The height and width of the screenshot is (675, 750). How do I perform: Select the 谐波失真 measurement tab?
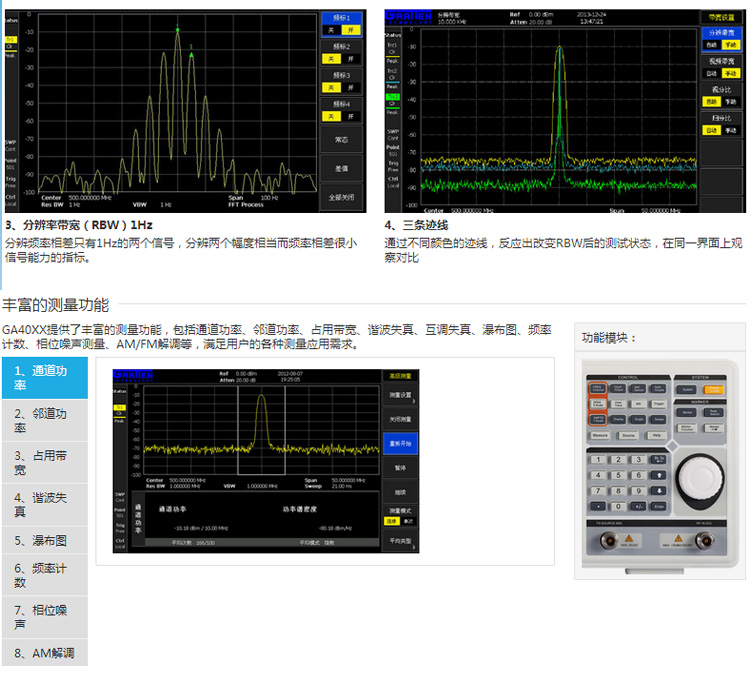[44, 504]
